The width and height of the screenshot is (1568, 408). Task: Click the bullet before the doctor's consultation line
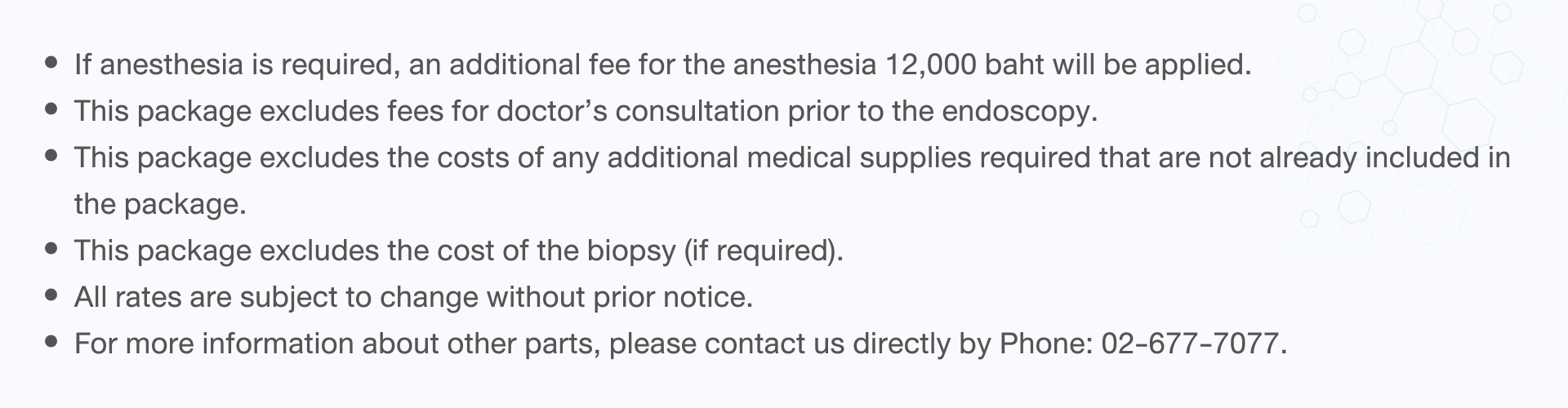click(x=52, y=109)
